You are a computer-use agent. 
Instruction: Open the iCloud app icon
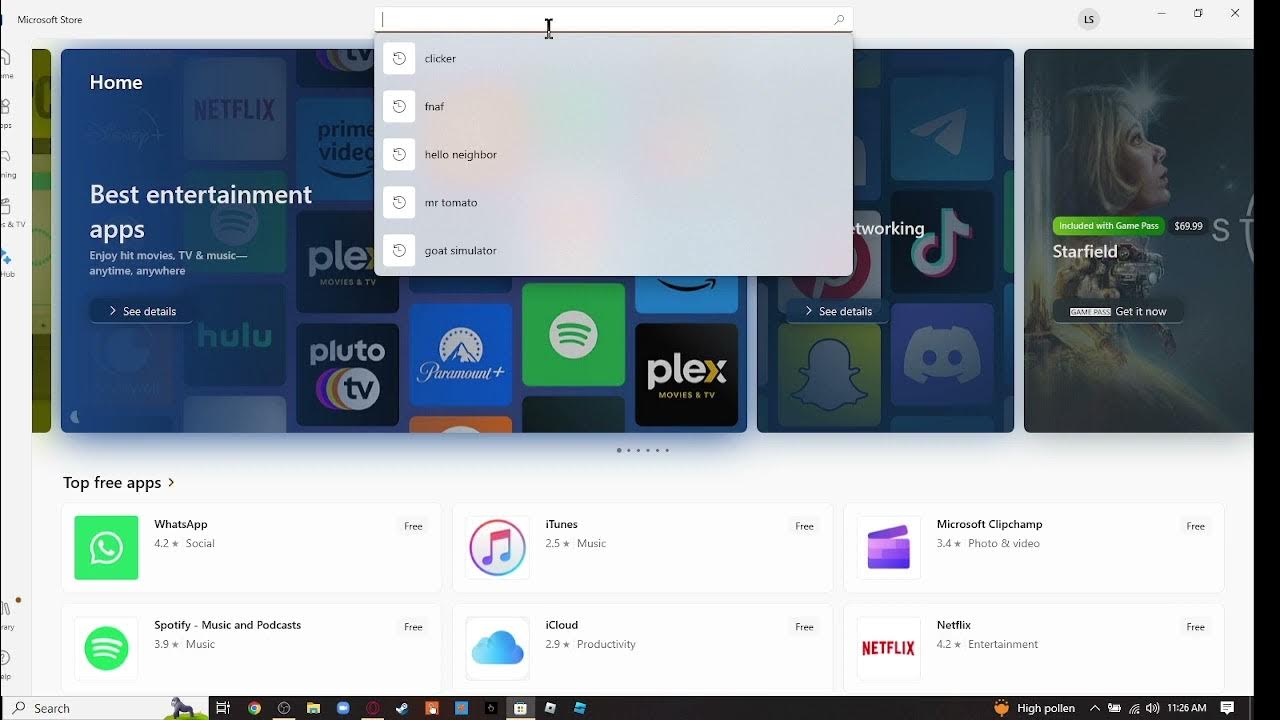click(497, 648)
